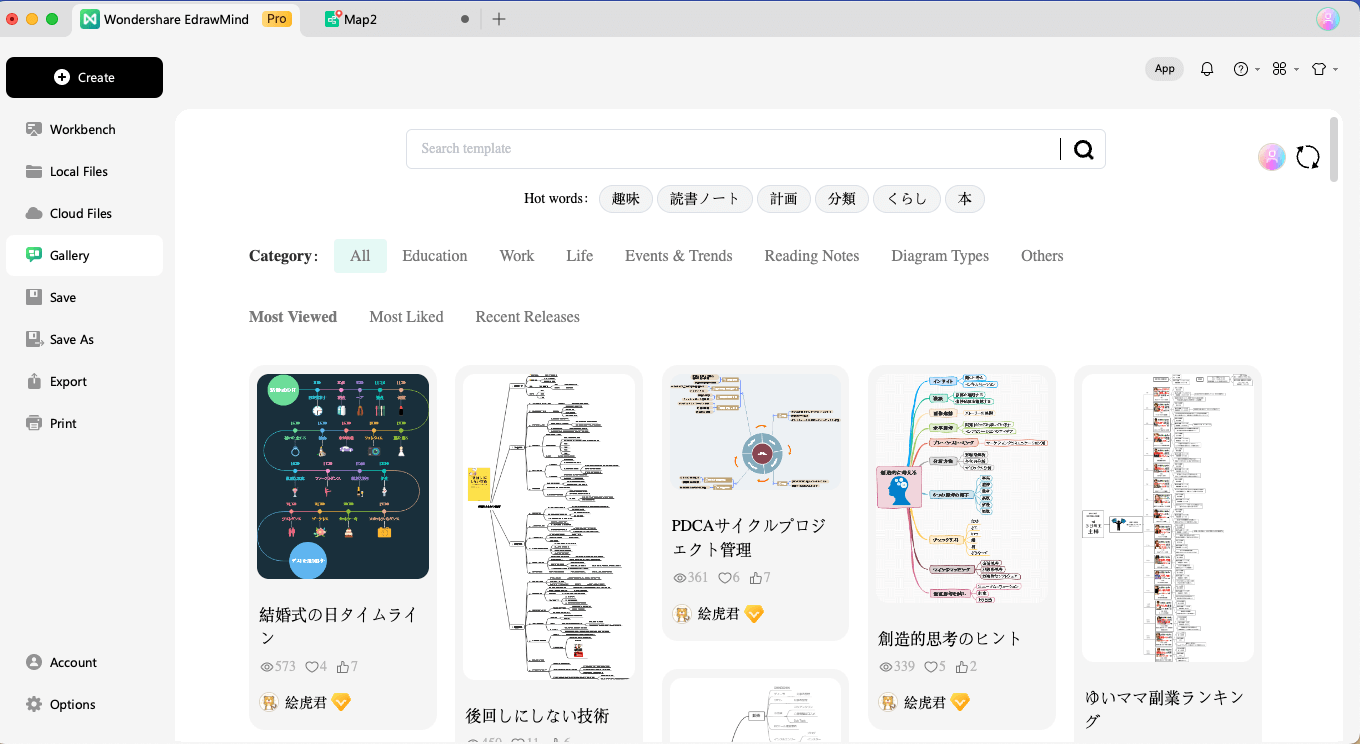Open Options with gear icon

pos(84,704)
